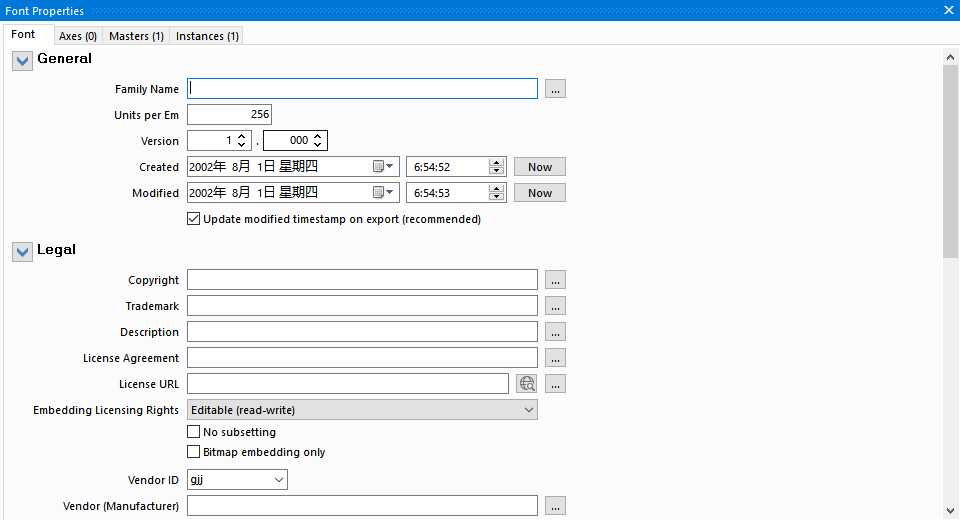Switch to the Masters (1) tab
The image size is (960, 520).
click(x=136, y=36)
